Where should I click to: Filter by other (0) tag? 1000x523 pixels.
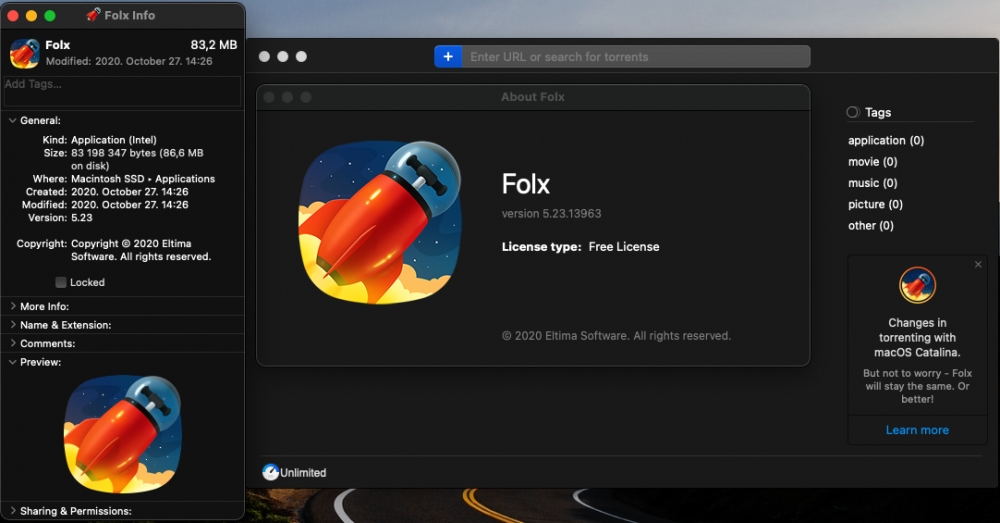(871, 226)
